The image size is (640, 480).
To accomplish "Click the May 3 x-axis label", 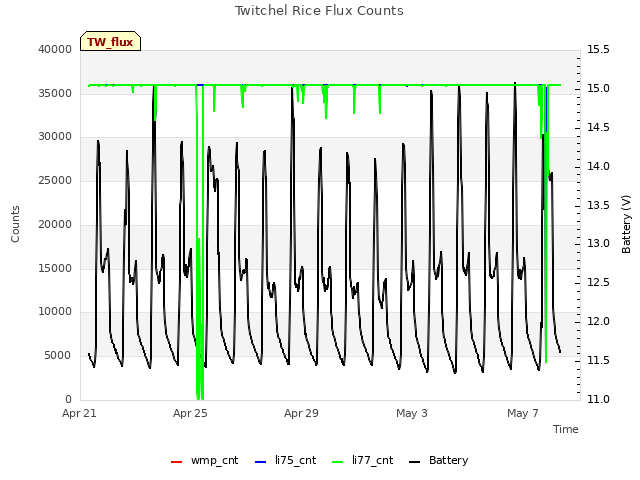I will point(412,413).
